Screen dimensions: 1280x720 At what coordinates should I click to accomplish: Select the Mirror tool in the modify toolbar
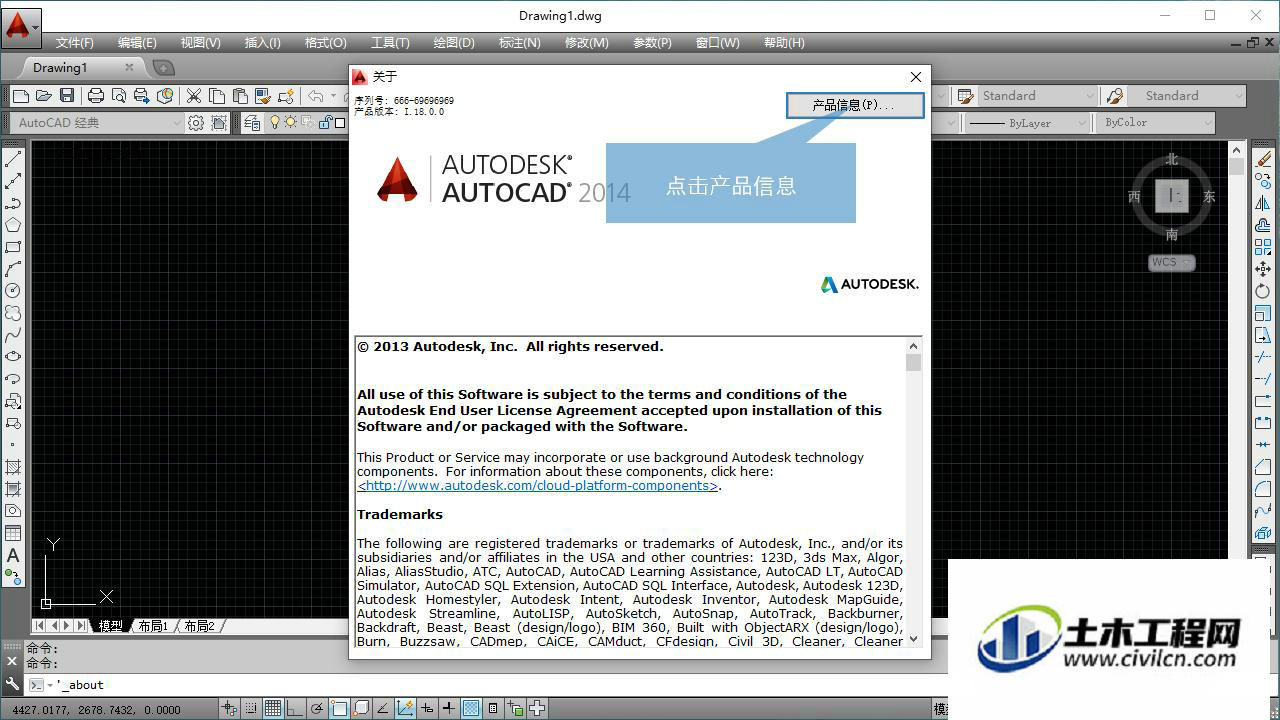(x=1263, y=203)
